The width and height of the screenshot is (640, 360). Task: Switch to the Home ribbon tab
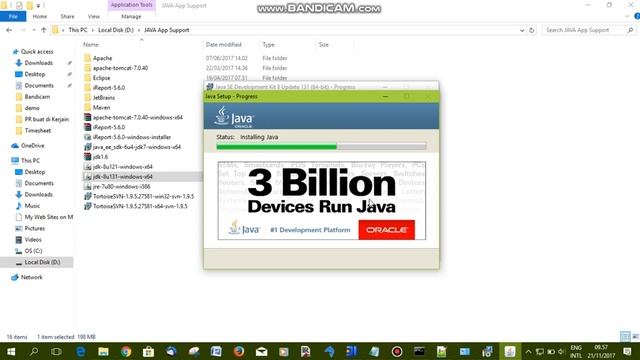pyautogui.click(x=40, y=16)
